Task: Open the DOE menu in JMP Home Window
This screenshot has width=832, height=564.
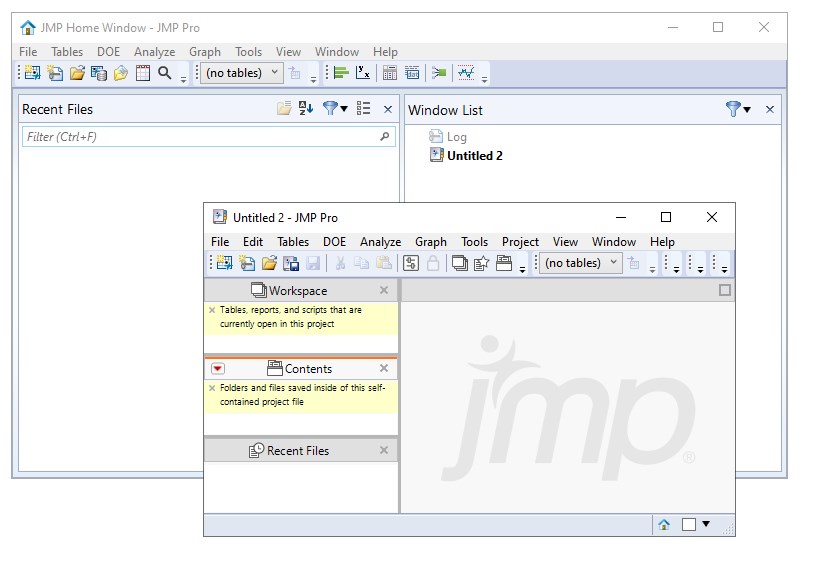Action: click(x=108, y=51)
